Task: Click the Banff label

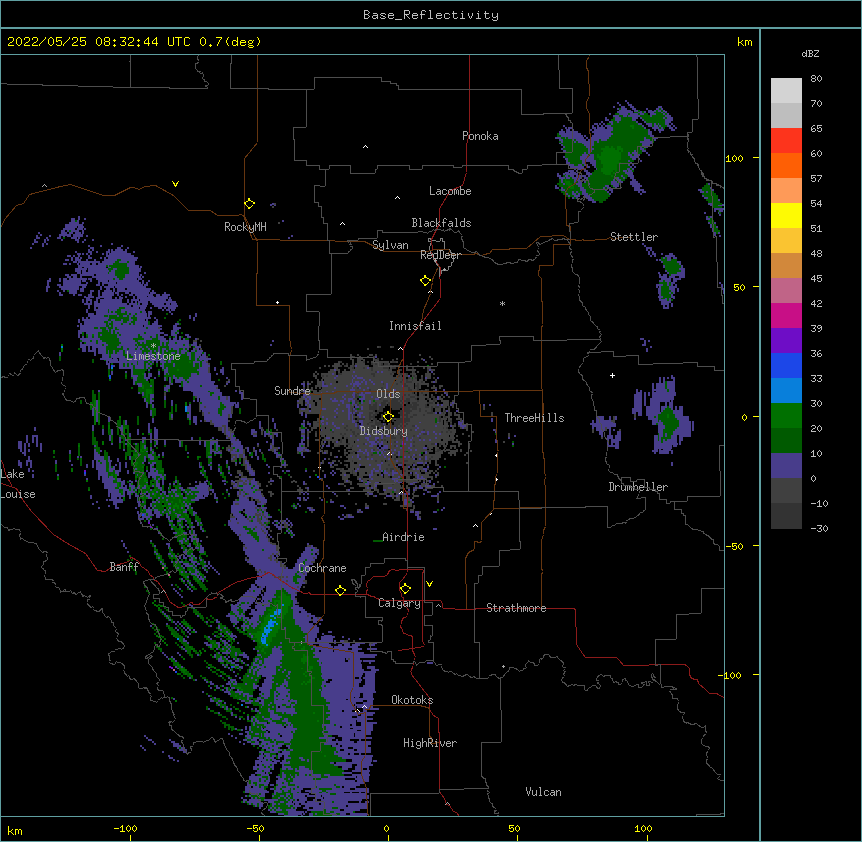Action: 124,567
